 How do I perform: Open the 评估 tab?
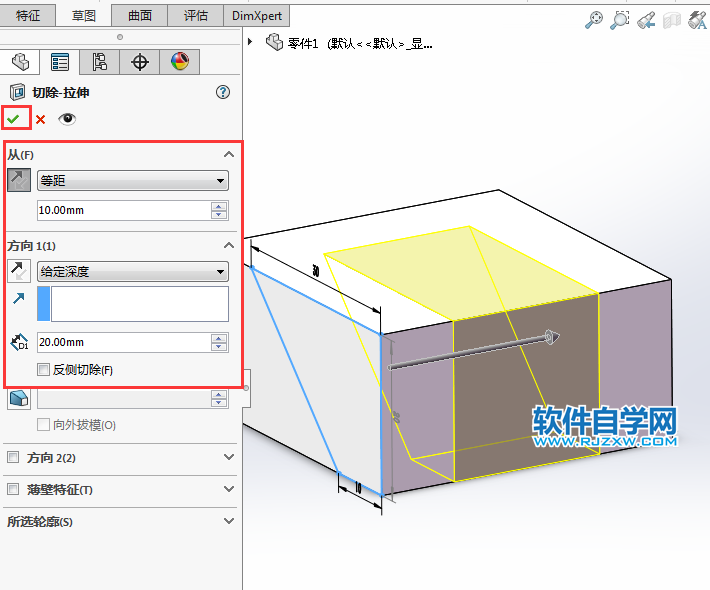pos(196,16)
